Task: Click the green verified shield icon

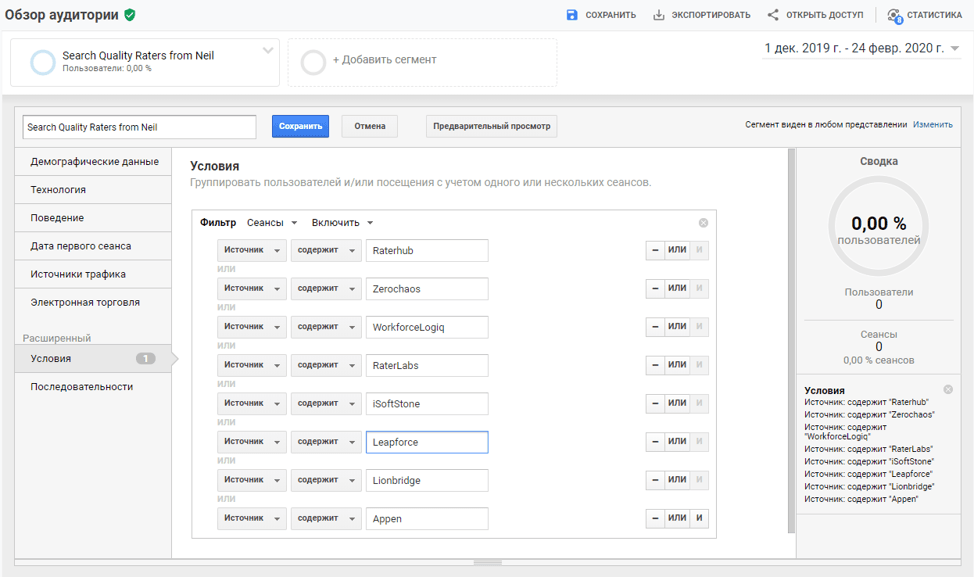Action: tap(130, 15)
